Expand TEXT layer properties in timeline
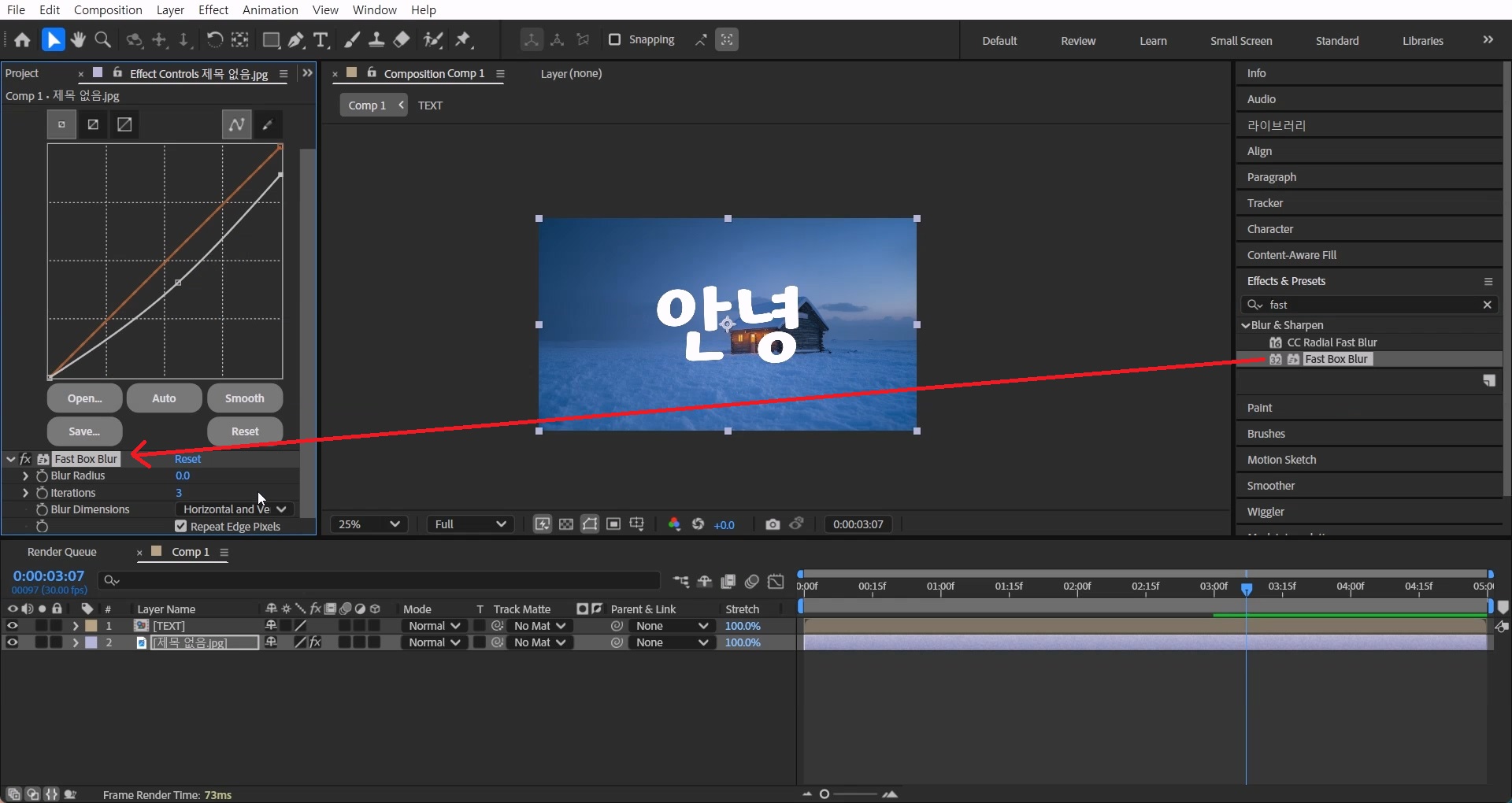1512x803 pixels. click(x=76, y=626)
